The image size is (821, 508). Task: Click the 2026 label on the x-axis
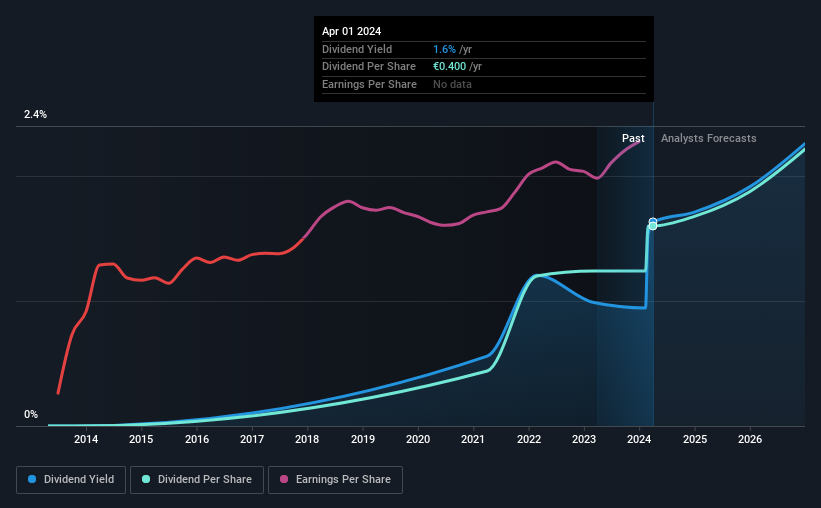[x=750, y=439]
